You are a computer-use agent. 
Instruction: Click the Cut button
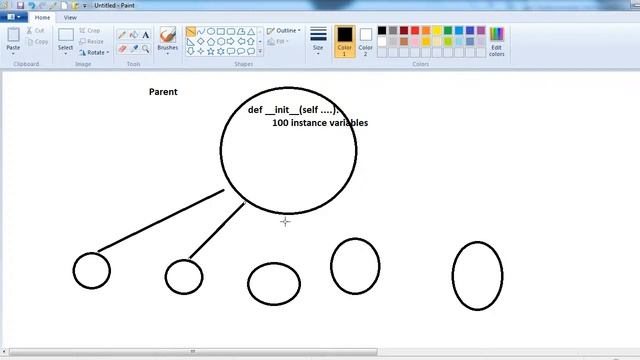click(x=36, y=31)
